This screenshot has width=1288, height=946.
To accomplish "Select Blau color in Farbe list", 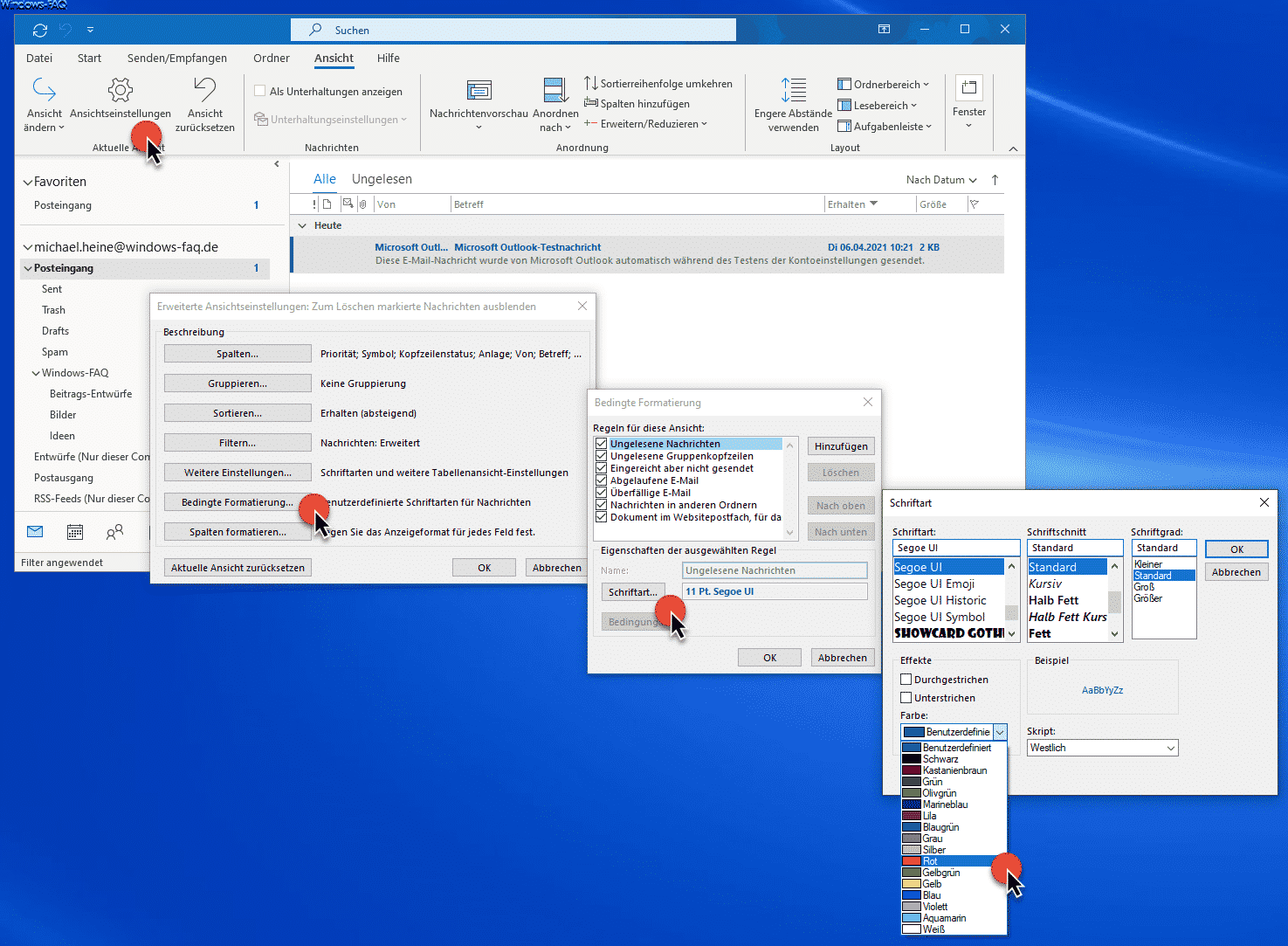I will [954, 895].
